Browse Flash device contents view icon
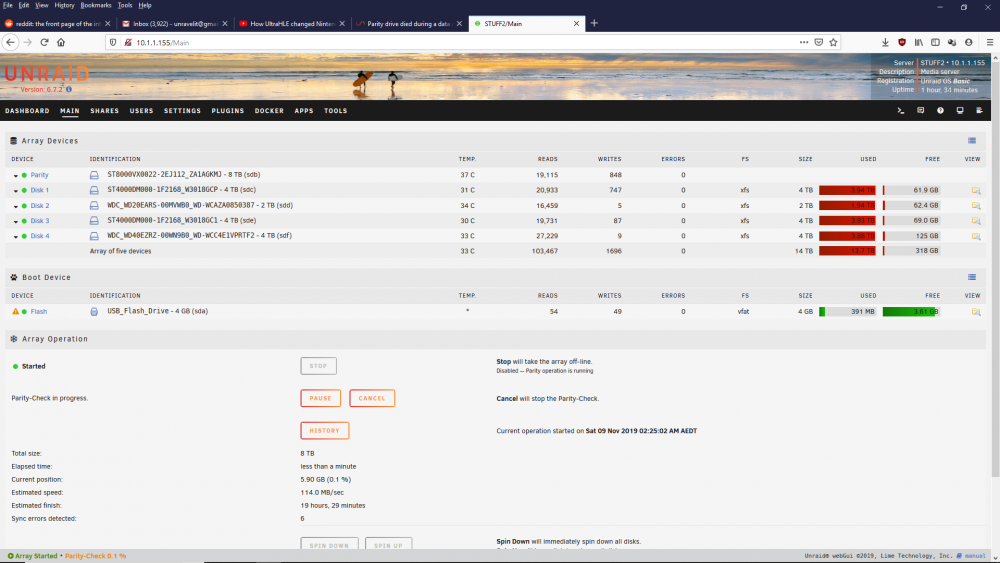 pos(976,312)
